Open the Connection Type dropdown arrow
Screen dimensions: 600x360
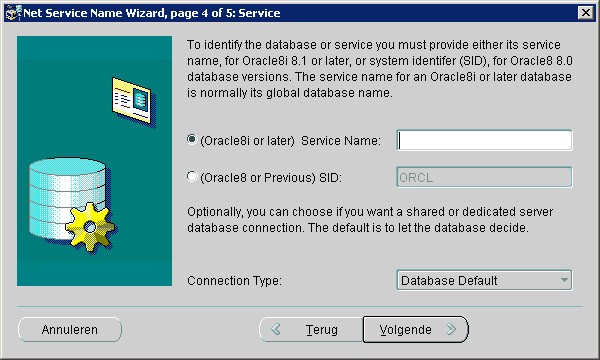click(564, 280)
